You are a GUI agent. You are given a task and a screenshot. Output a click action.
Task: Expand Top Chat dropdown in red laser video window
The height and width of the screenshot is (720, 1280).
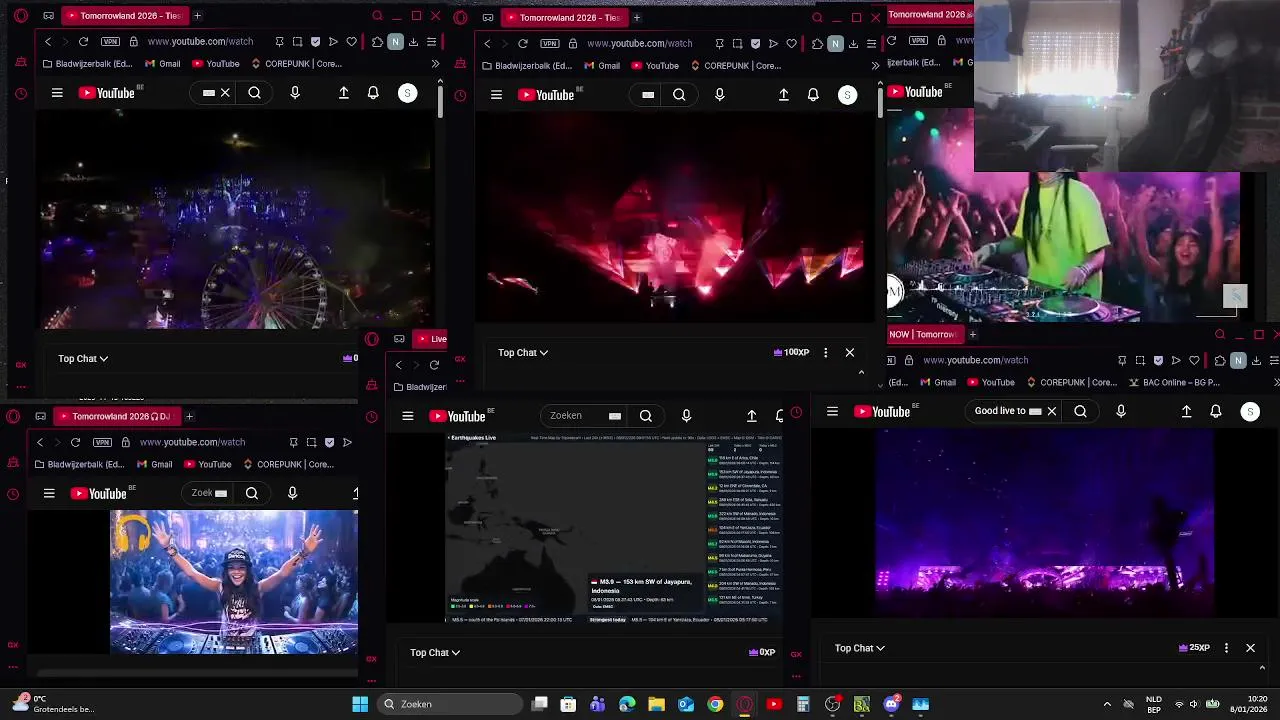pos(523,352)
